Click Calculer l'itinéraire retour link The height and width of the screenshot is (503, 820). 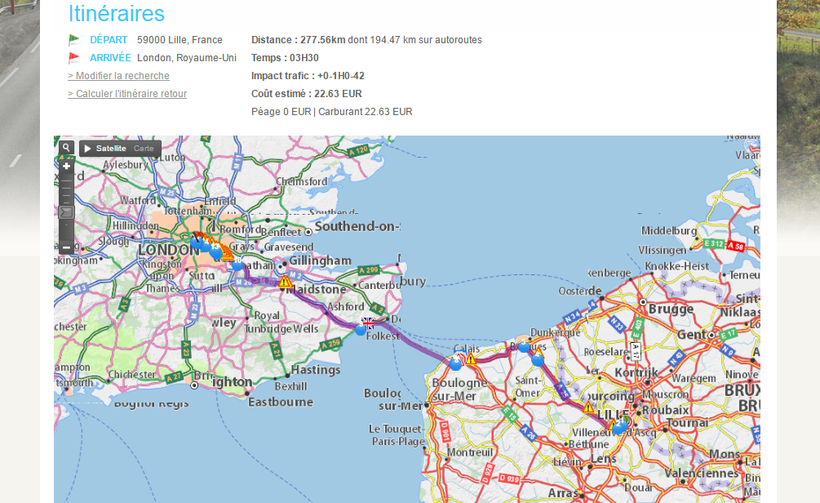pyautogui.click(x=127, y=94)
